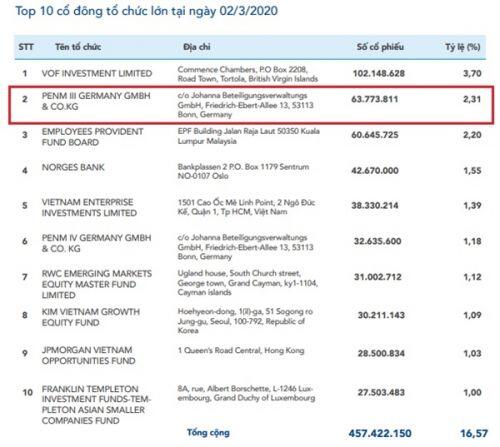Click PENM III GERMANY GMBH & CO.KG name

(x=96, y=101)
